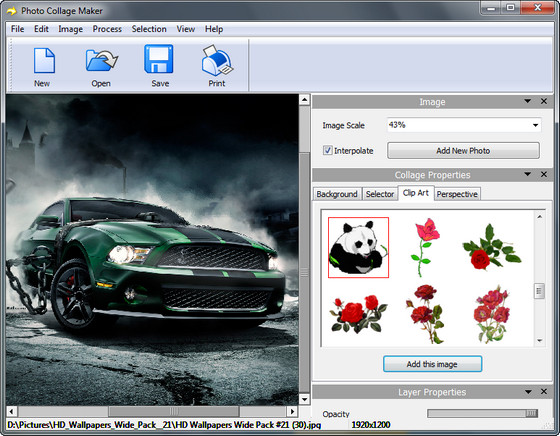Expand the Image panel menu arrow
This screenshot has width=560, height=436.
coord(528,101)
